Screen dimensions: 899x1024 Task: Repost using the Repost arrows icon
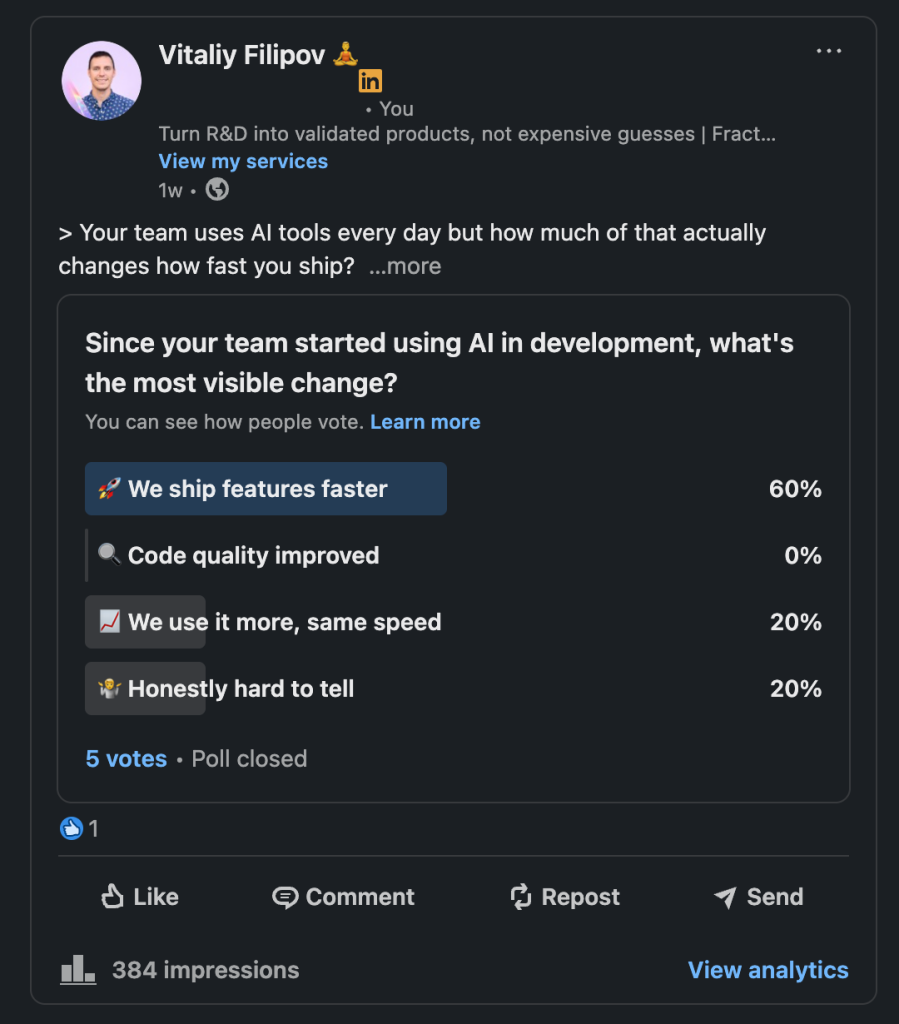click(521, 897)
